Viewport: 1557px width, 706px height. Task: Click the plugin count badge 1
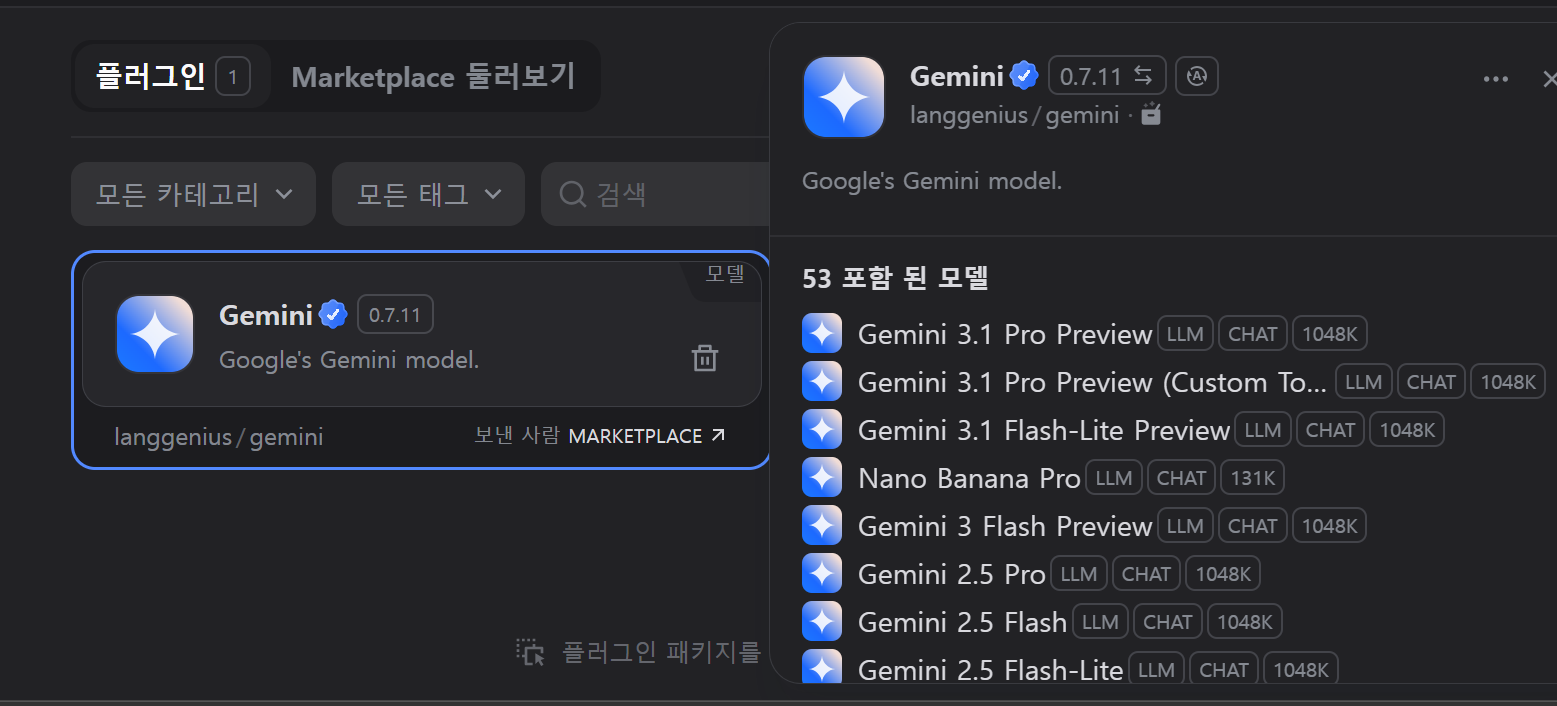233,77
